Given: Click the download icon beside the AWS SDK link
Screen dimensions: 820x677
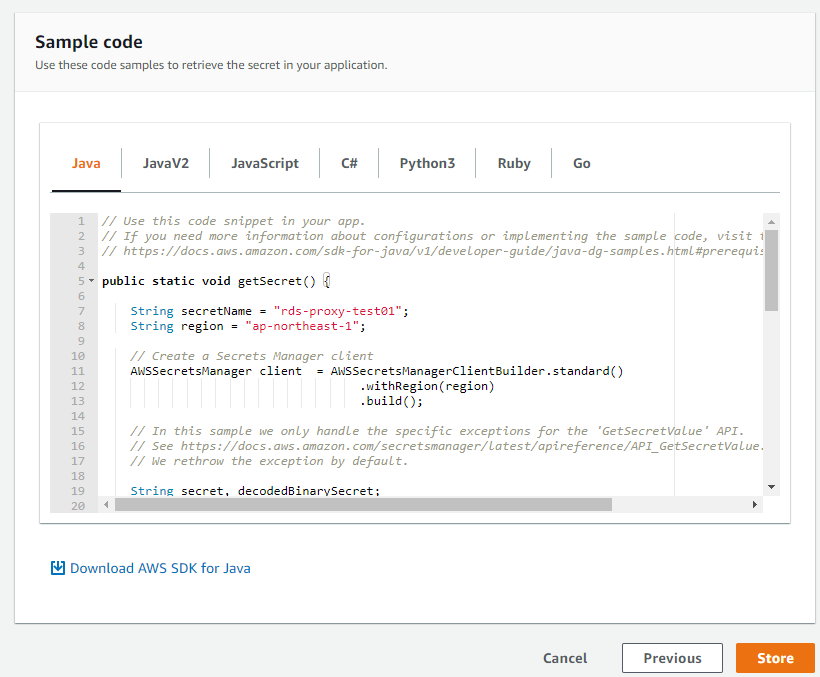Looking at the screenshot, I should [58, 568].
